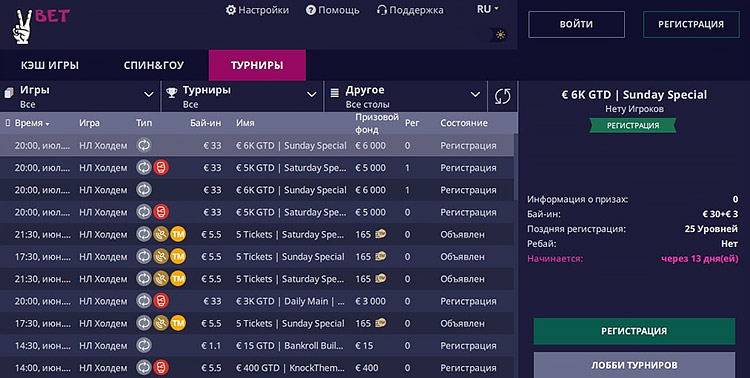Toggle the sun light-theme switch
The image size is (750, 378).
(500, 34)
